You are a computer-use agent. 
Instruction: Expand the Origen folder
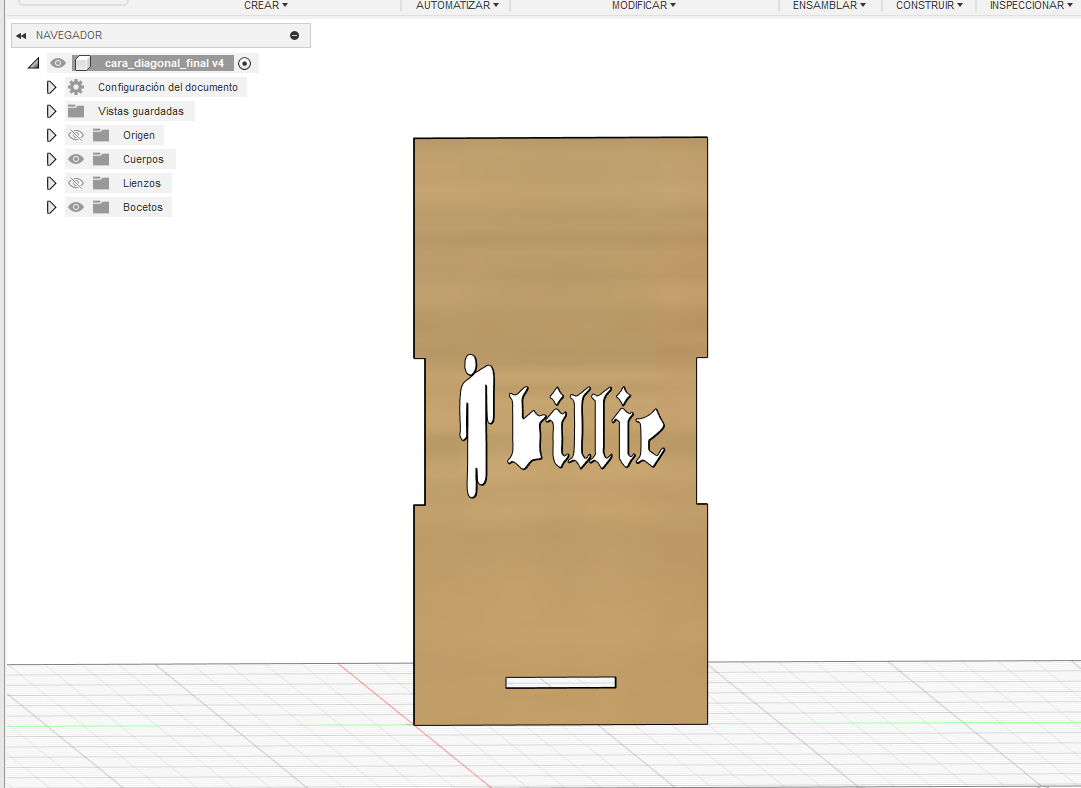tap(51, 135)
